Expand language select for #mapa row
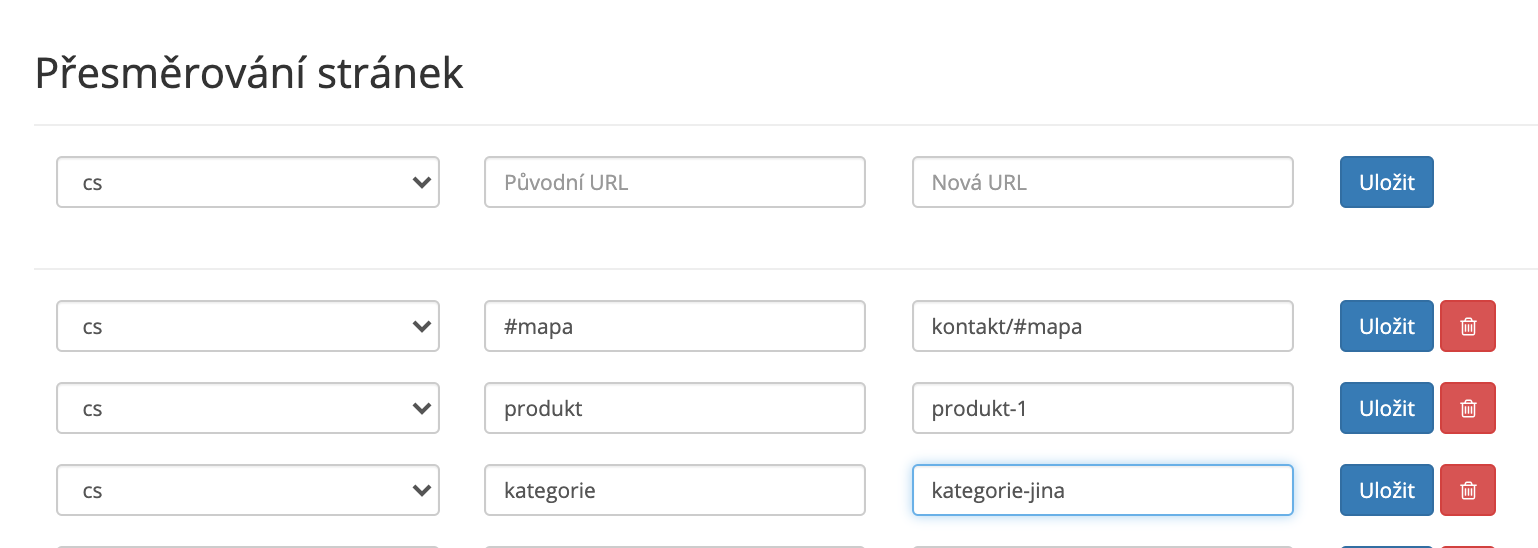The height and width of the screenshot is (548, 1538). pos(248,326)
